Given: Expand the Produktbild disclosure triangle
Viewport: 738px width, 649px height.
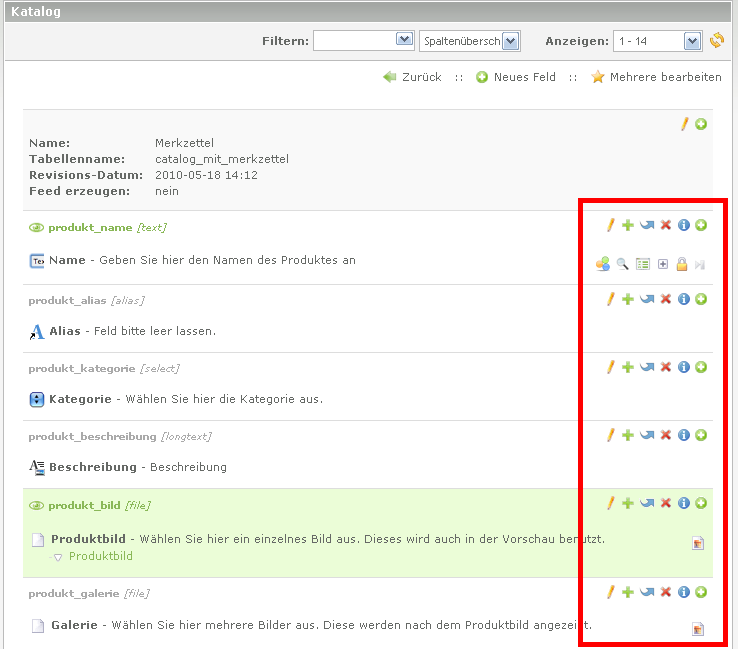Looking at the screenshot, I should pyautogui.click(x=59, y=557).
